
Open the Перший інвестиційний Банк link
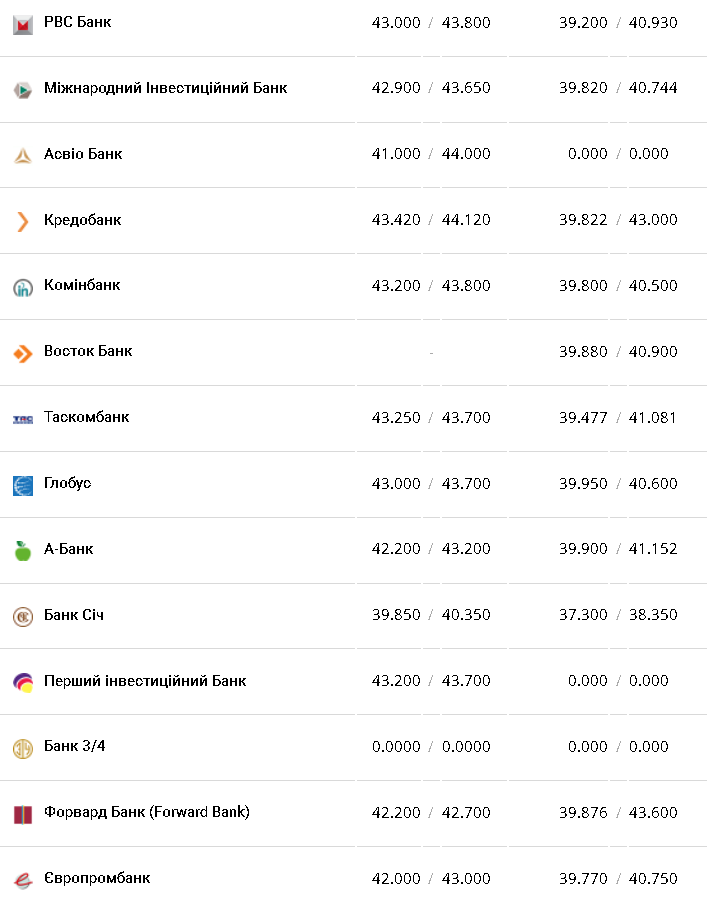click(x=145, y=681)
